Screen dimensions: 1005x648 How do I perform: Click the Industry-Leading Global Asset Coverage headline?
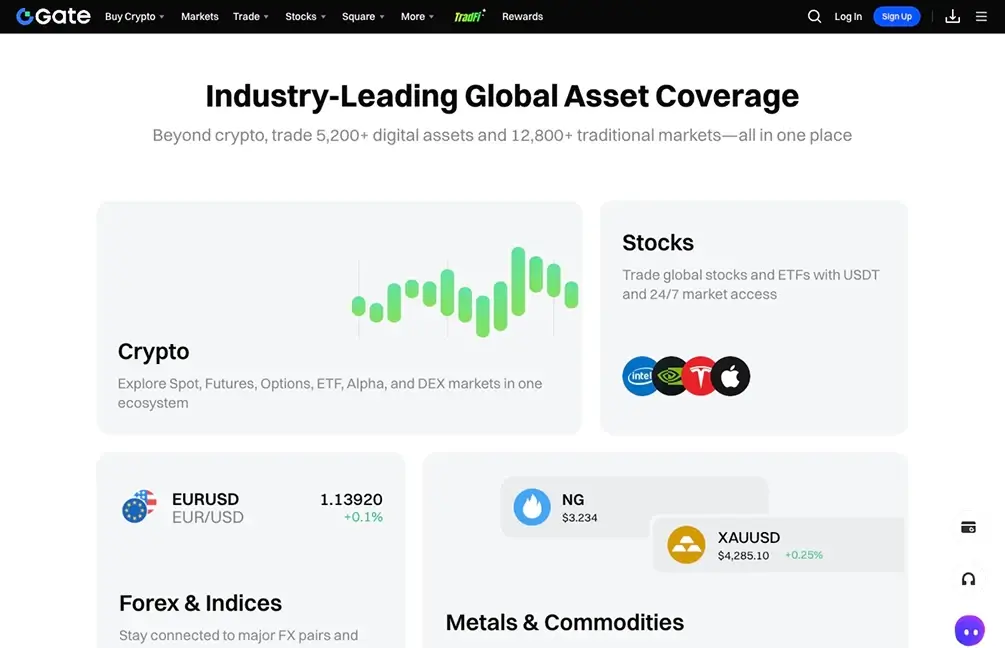(x=502, y=96)
